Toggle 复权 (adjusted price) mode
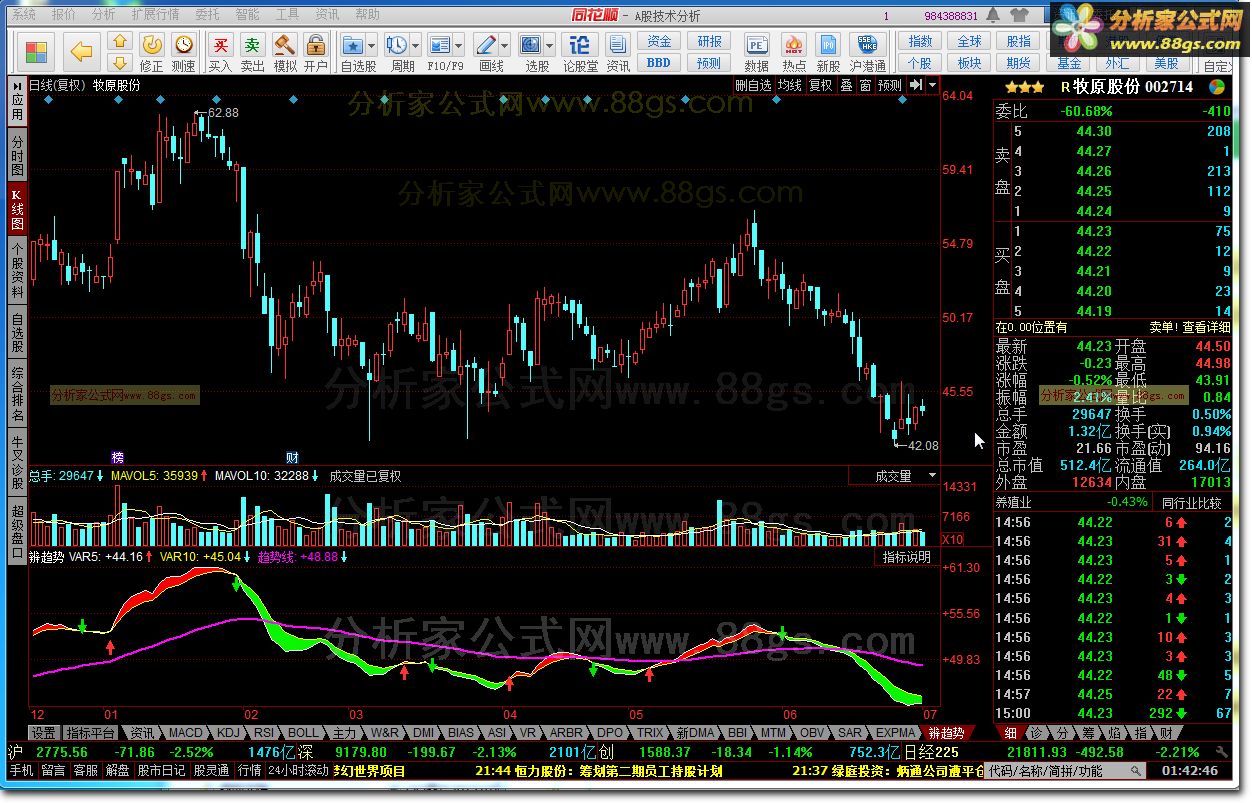 (x=821, y=86)
